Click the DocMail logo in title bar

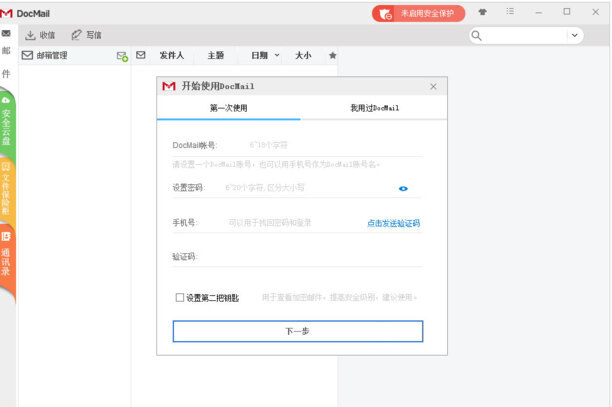click(7, 14)
